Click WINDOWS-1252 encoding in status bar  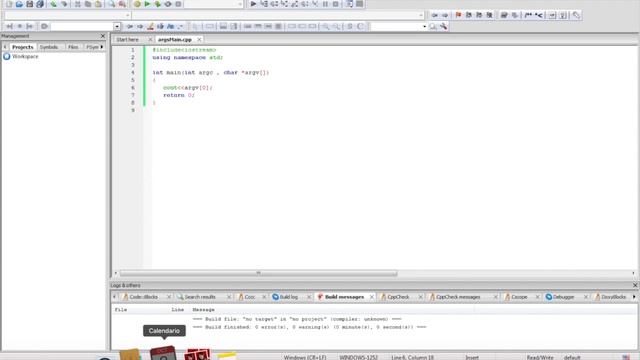(358, 357)
